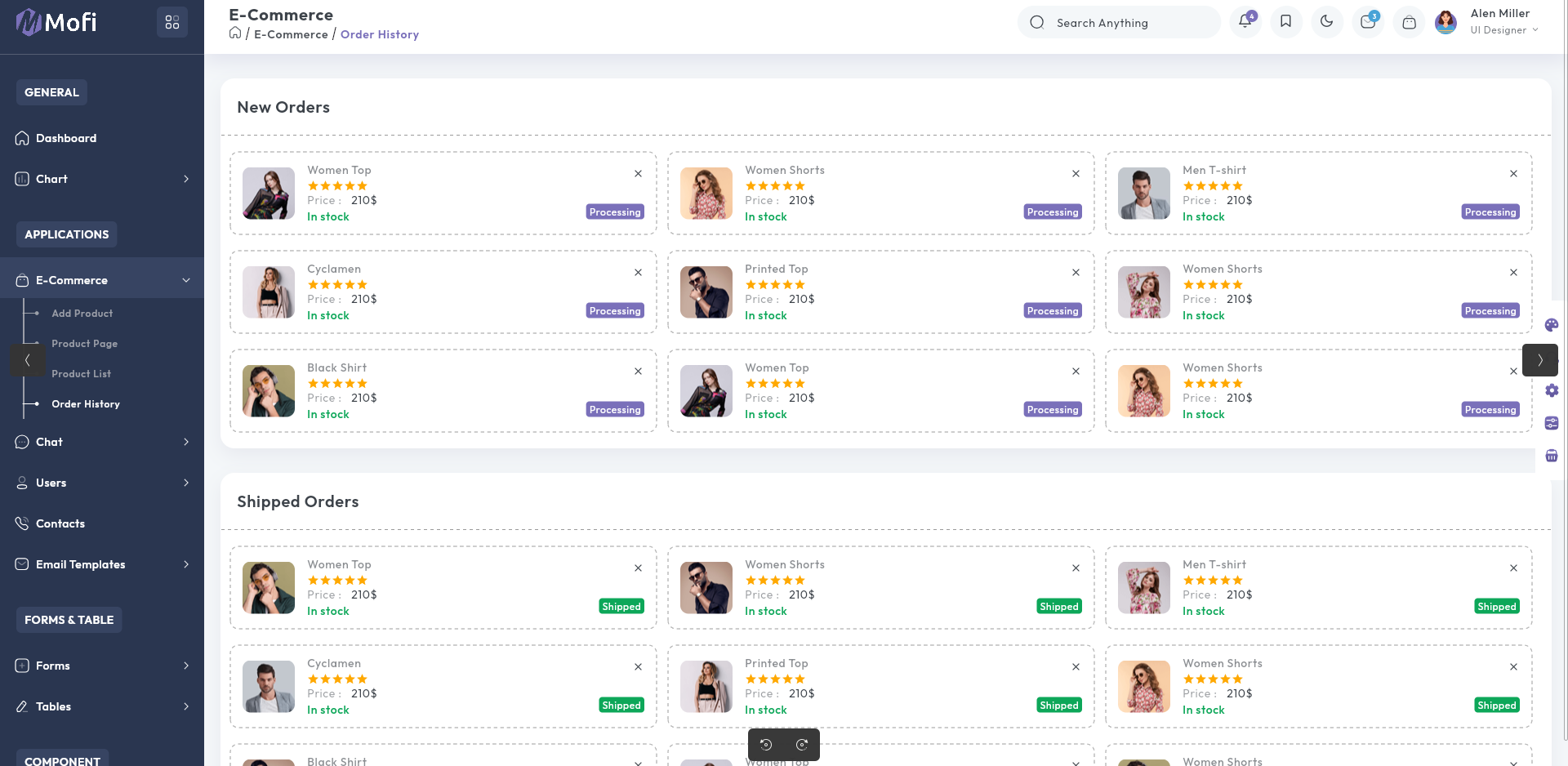The image size is (1568, 766).
Task: Click the E-Commerce breadcrumb link
Action: [291, 34]
